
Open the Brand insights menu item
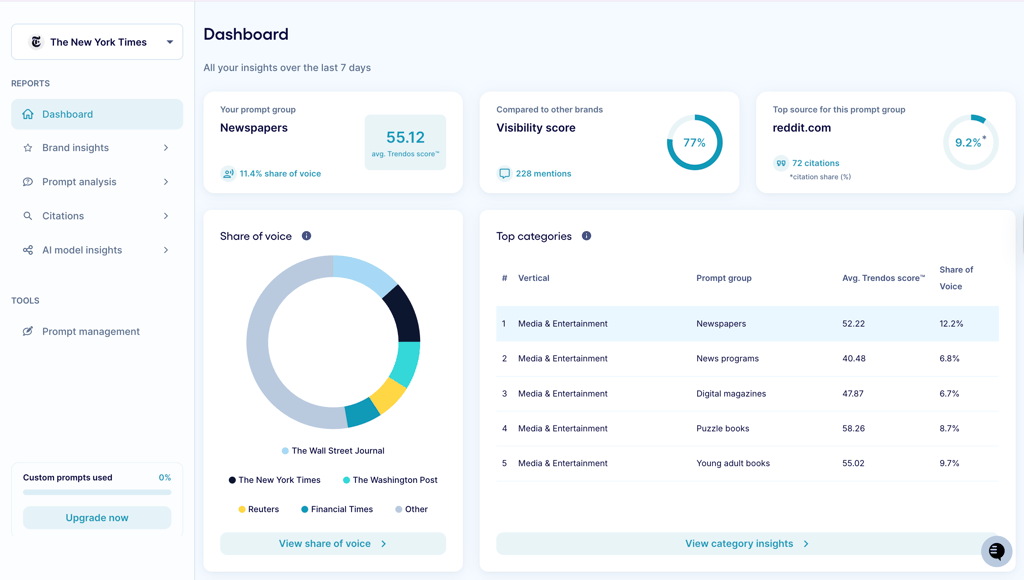pos(97,148)
